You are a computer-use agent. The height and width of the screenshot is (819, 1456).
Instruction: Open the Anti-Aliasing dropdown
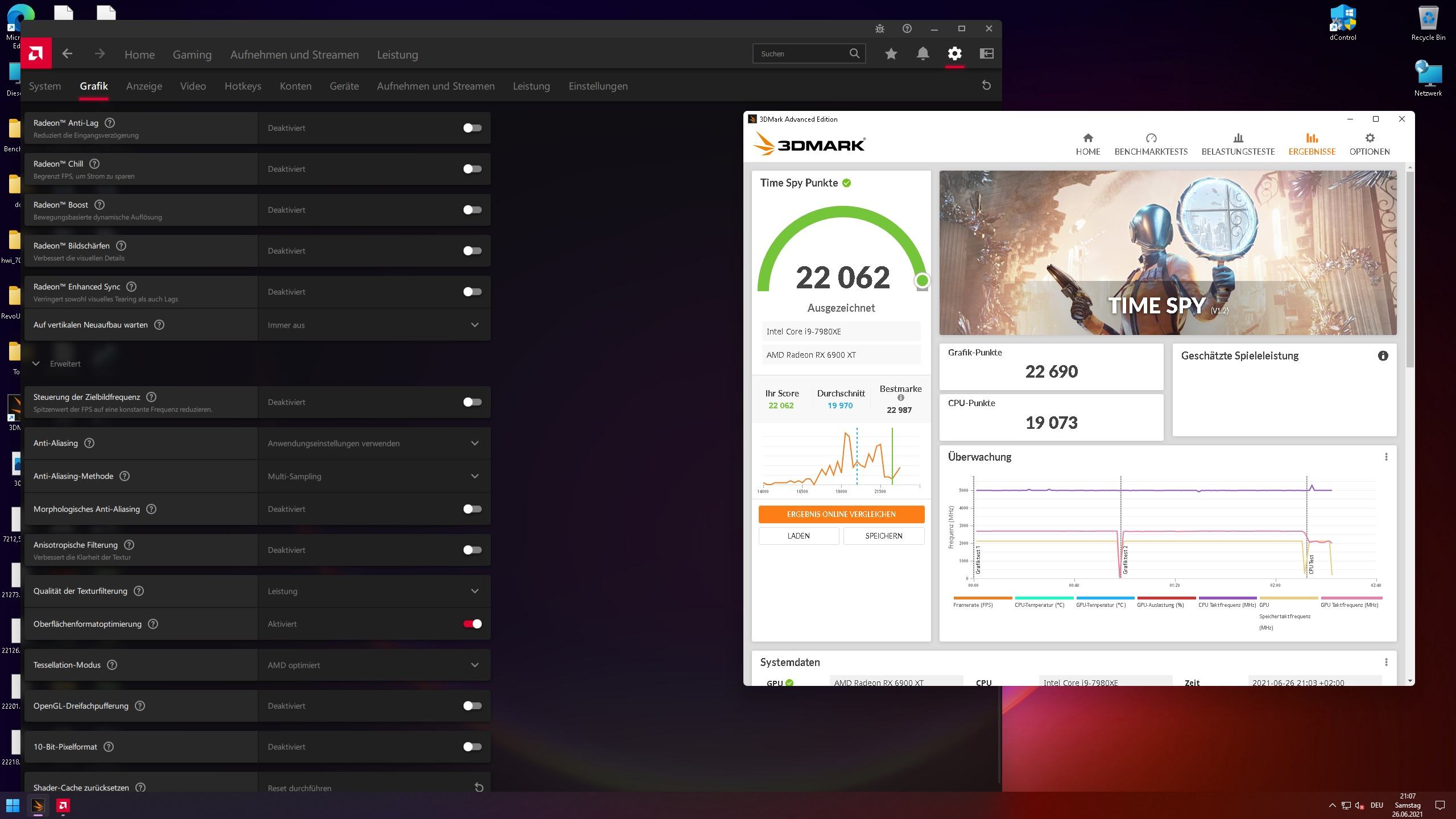click(374, 443)
